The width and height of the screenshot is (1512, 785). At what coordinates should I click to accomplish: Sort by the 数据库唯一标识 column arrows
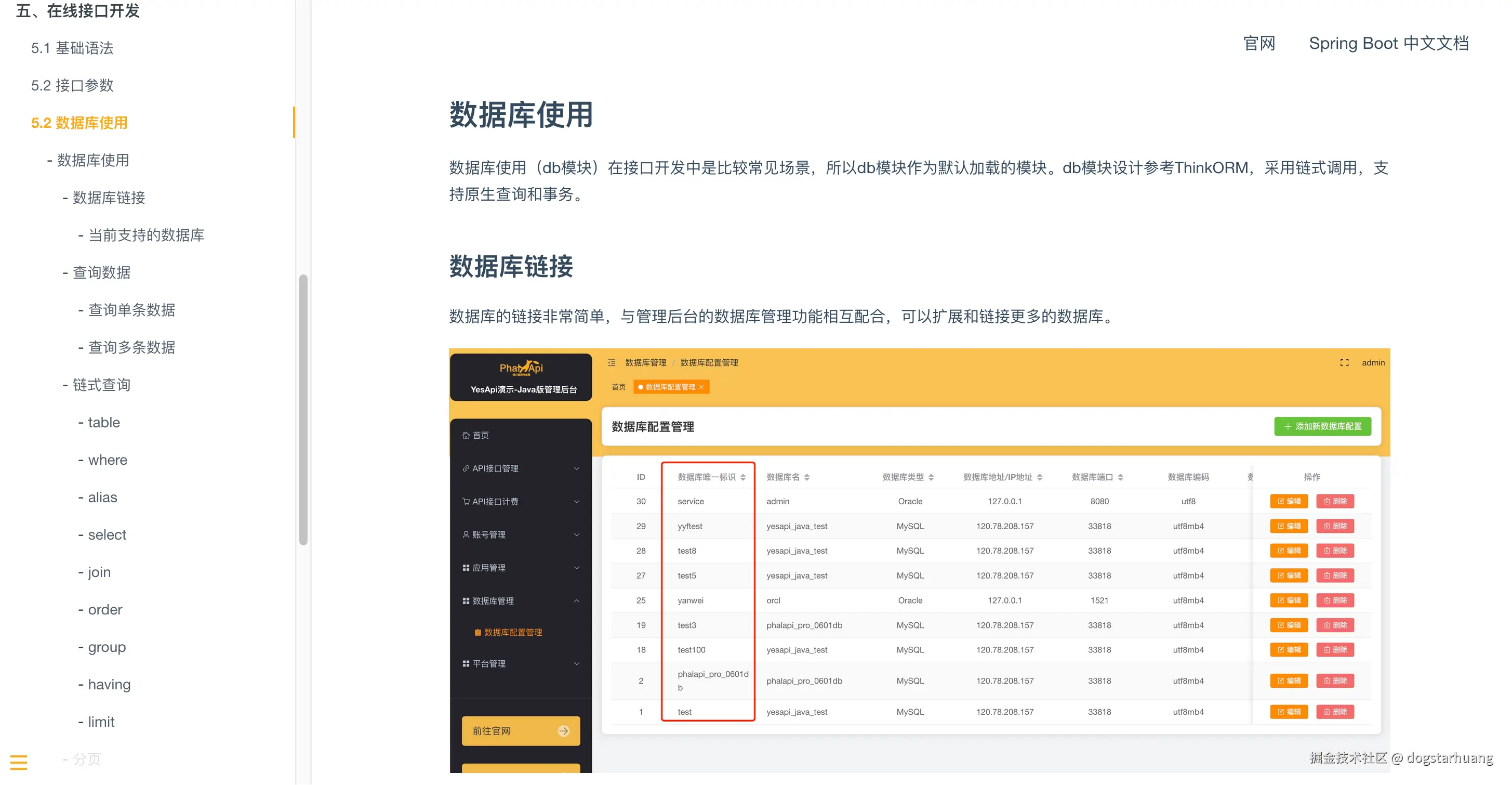[x=743, y=477]
